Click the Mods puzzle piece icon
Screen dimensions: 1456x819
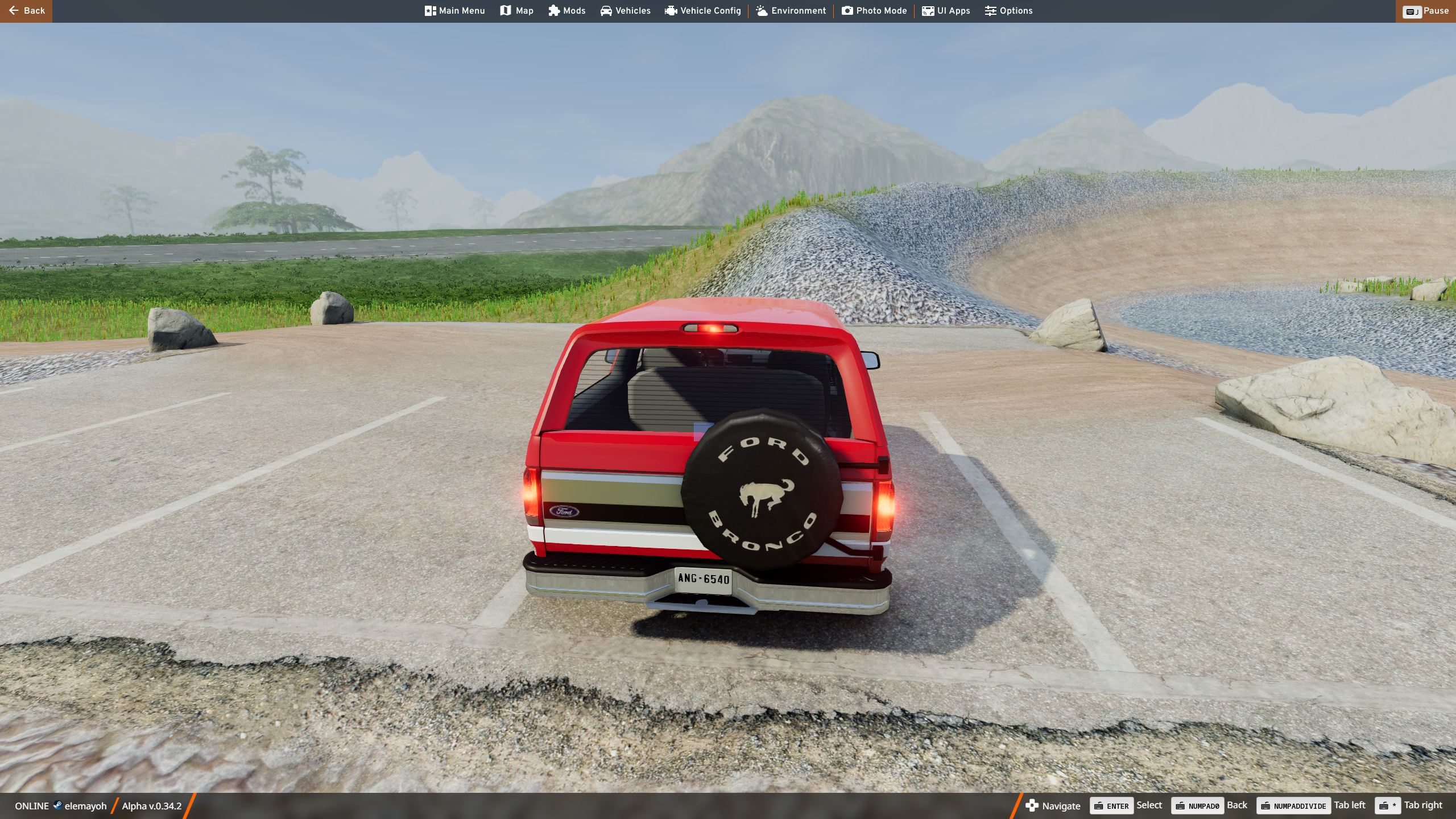[554, 11]
